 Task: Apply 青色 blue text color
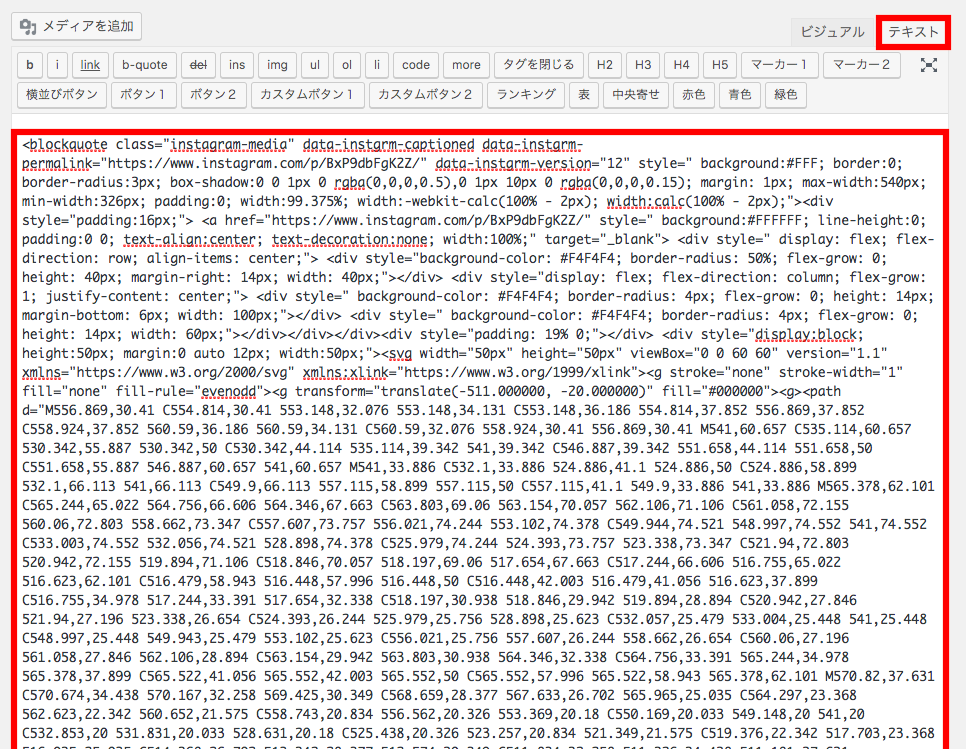point(740,95)
